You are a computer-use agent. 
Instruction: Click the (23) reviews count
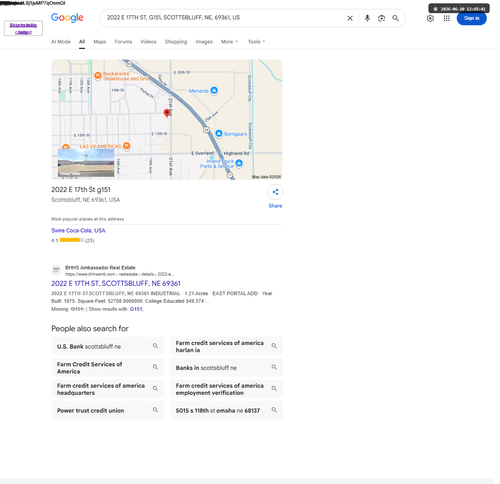[90, 240]
